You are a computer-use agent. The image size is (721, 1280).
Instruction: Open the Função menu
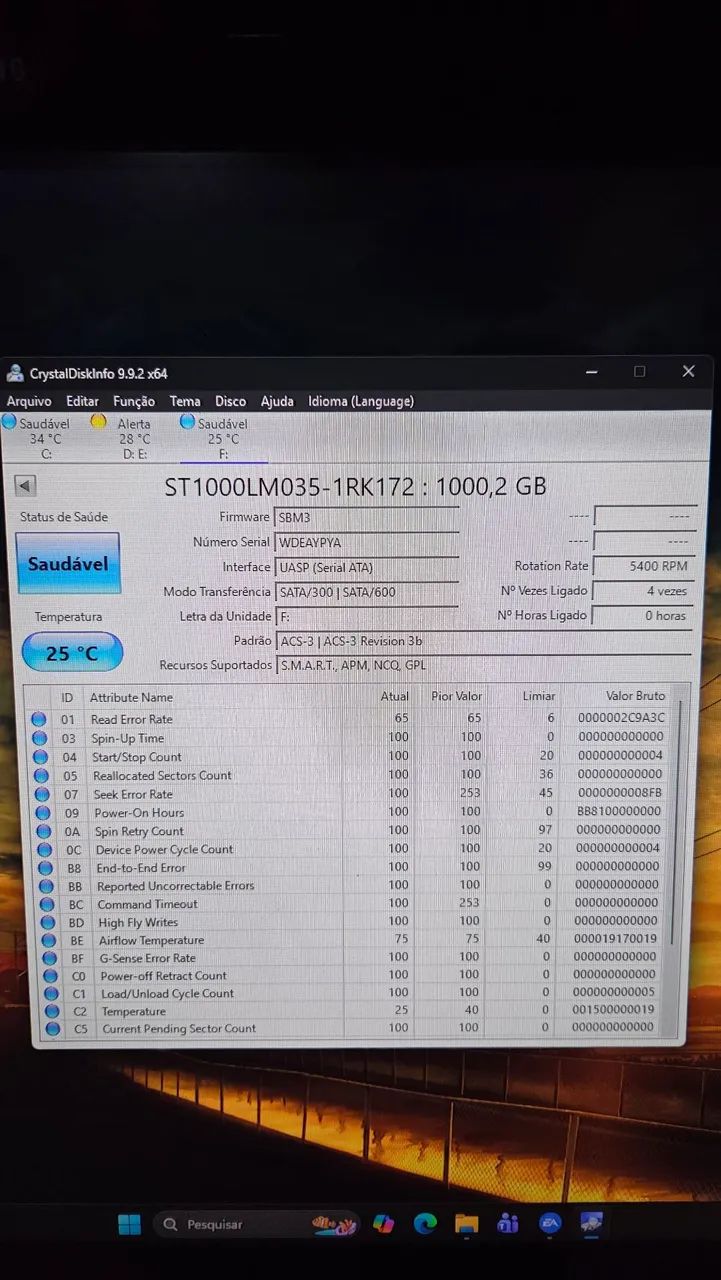[134, 401]
